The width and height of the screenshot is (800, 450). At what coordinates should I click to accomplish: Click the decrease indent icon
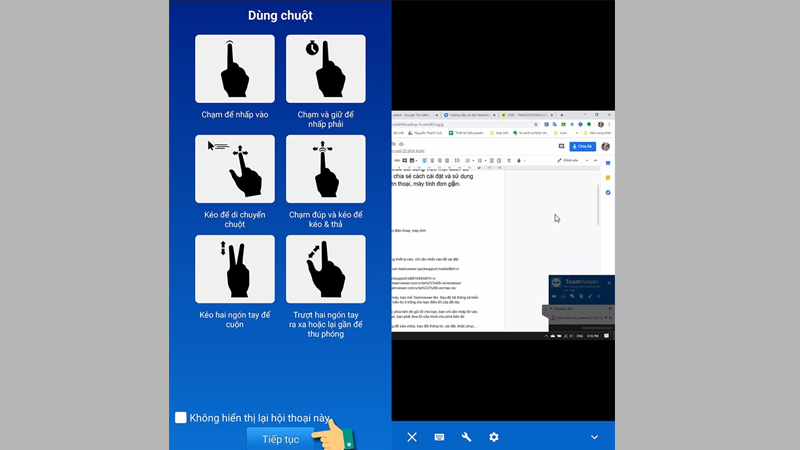492,160
